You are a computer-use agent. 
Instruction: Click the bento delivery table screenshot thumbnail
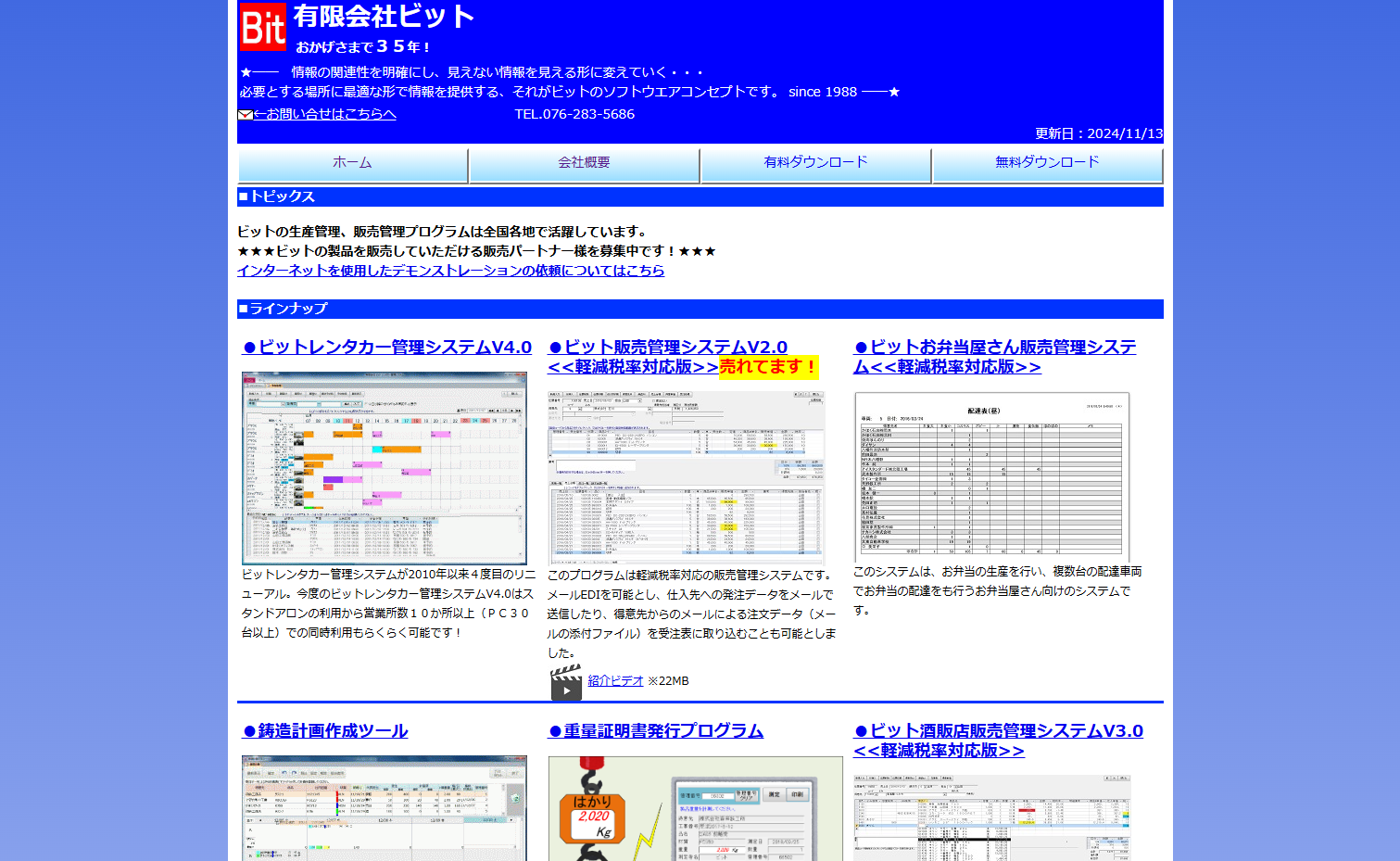[x=991, y=476]
